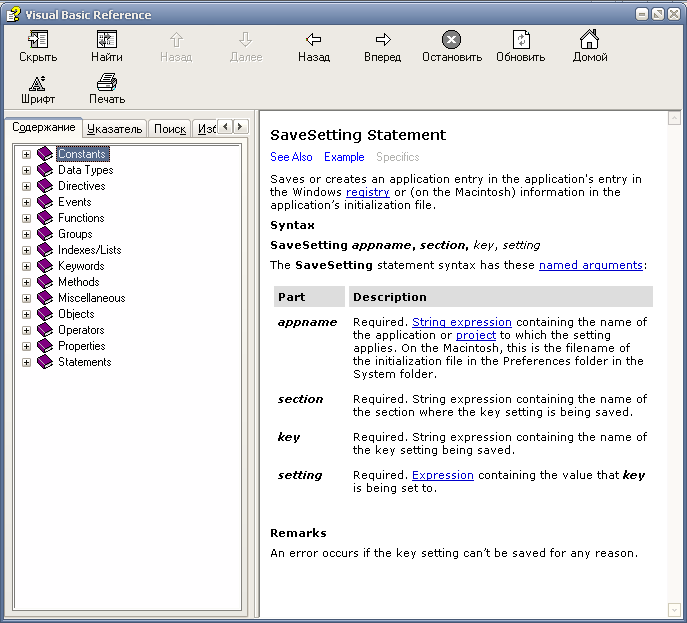Viewport: 687px width, 623px height.
Task: Click the Найти (Find) toolbar icon
Action: click(x=107, y=40)
